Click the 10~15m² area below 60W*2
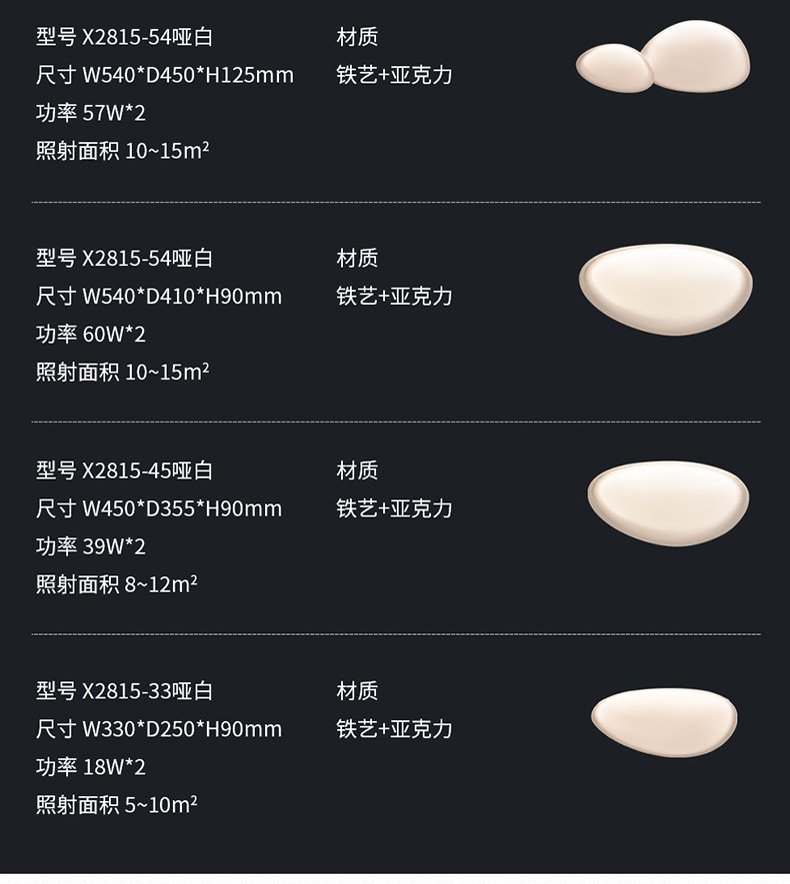 coord(122,372)
